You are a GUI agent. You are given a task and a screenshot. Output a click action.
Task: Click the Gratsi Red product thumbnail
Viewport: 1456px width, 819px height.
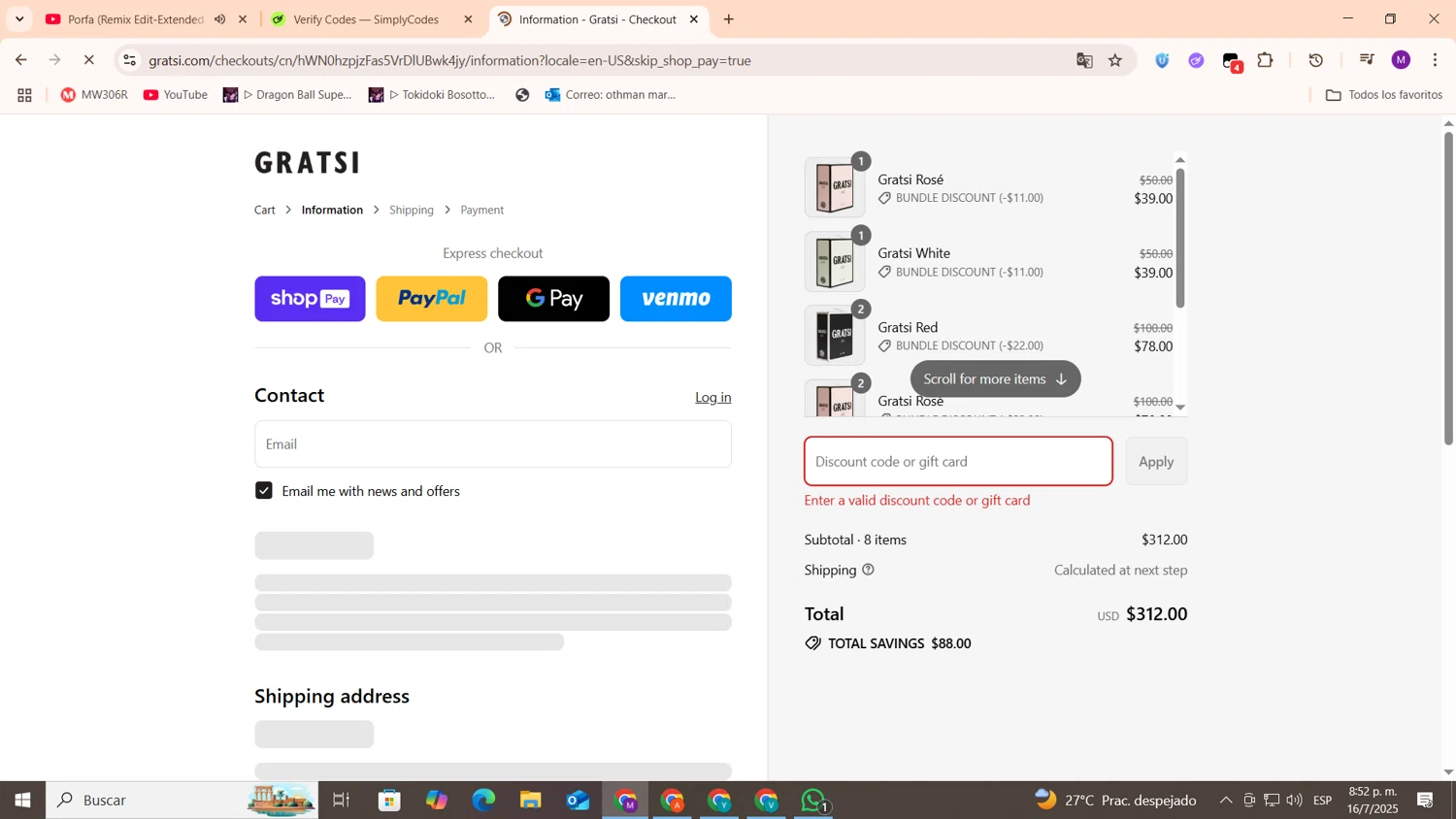(835, 336)
